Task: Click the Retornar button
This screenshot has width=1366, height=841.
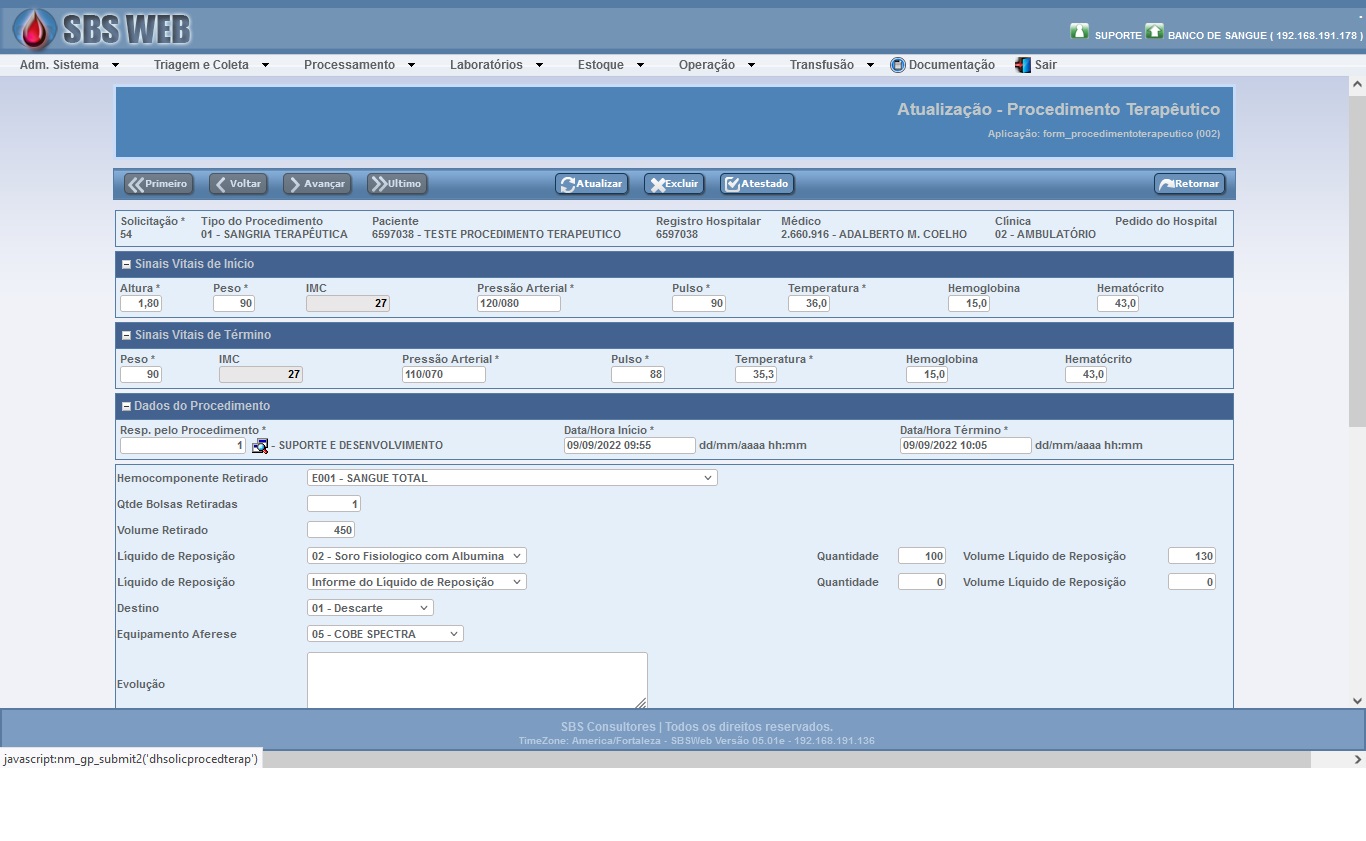Action: click(x=1189, y=184)
